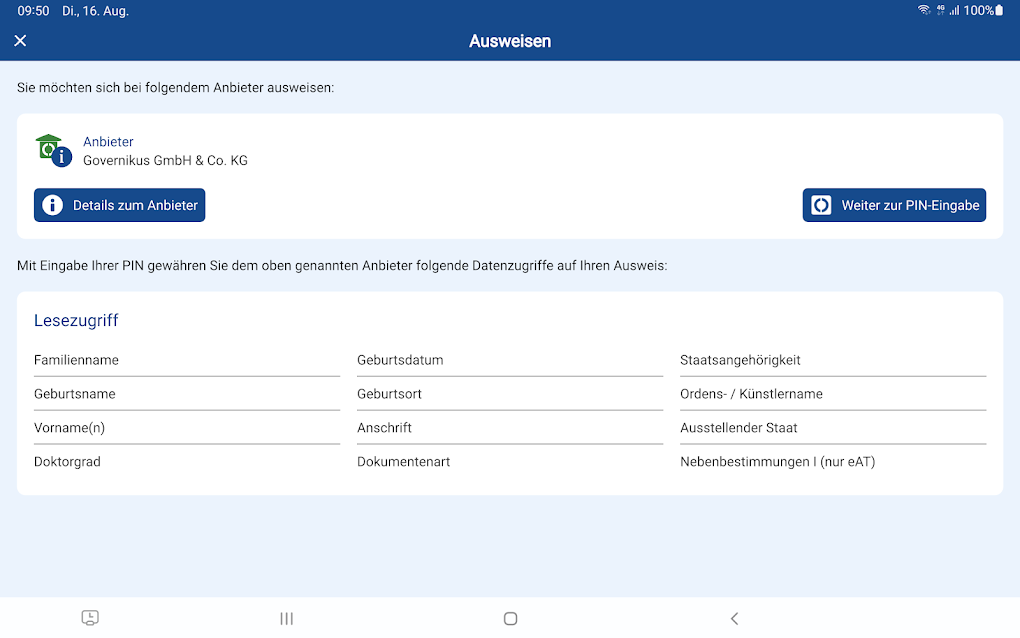Viewport: 1020px width, 638px height.
Task: Tap the screenshot icon in the navigation bar
Action: tap(90, 618)
